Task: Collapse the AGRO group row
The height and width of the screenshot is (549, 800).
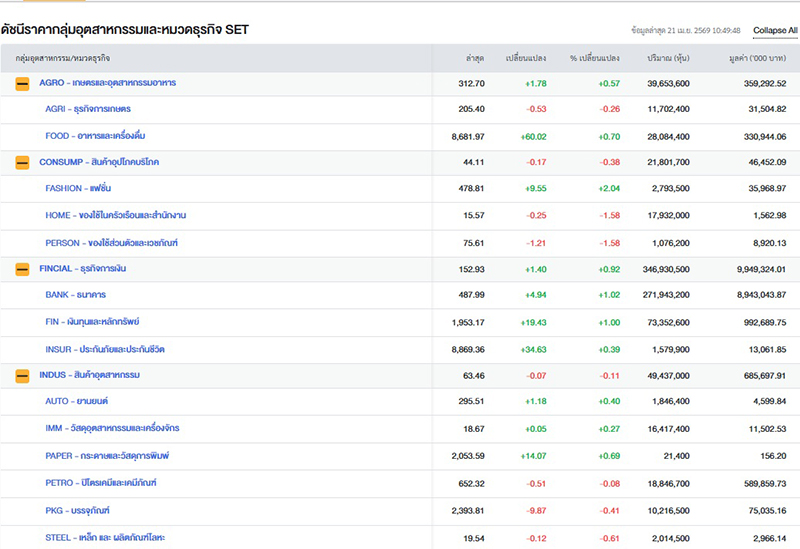Action: click(x=23, y=83)
